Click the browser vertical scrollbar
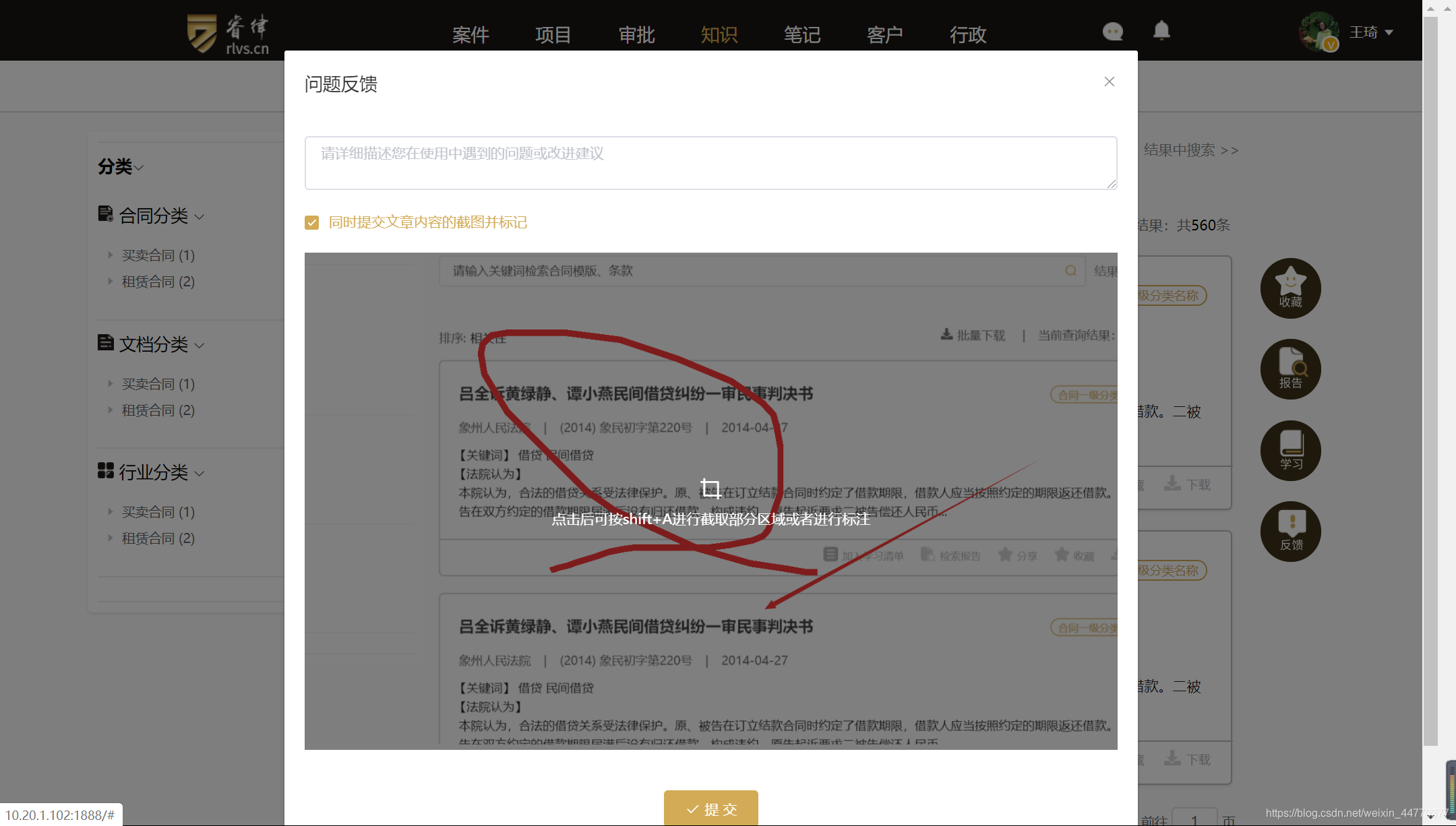Viewport: 1456px width, 826px height. pyautogui.click(x=1430, y=381)
